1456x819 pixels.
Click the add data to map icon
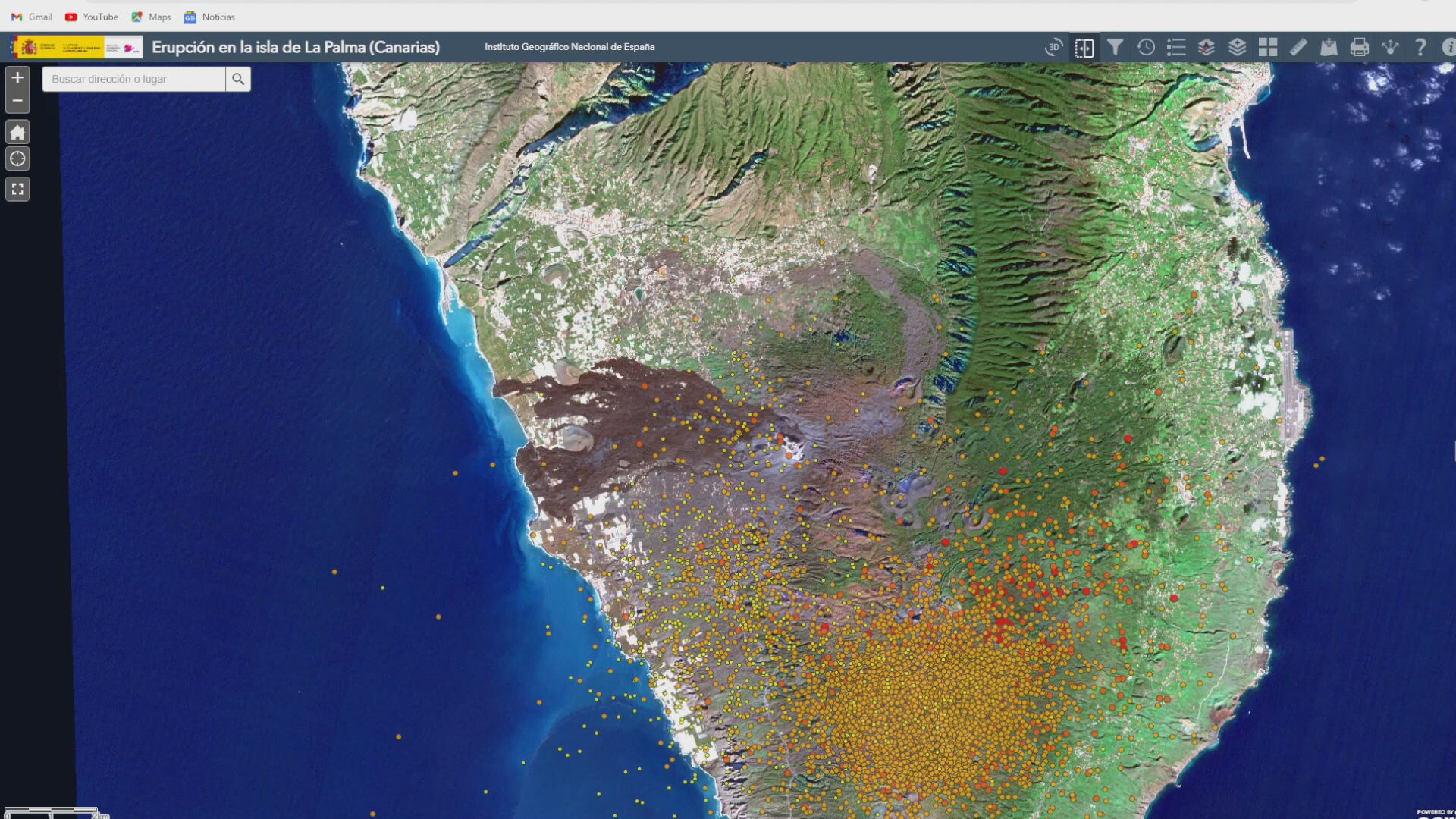pos(1329,47)
